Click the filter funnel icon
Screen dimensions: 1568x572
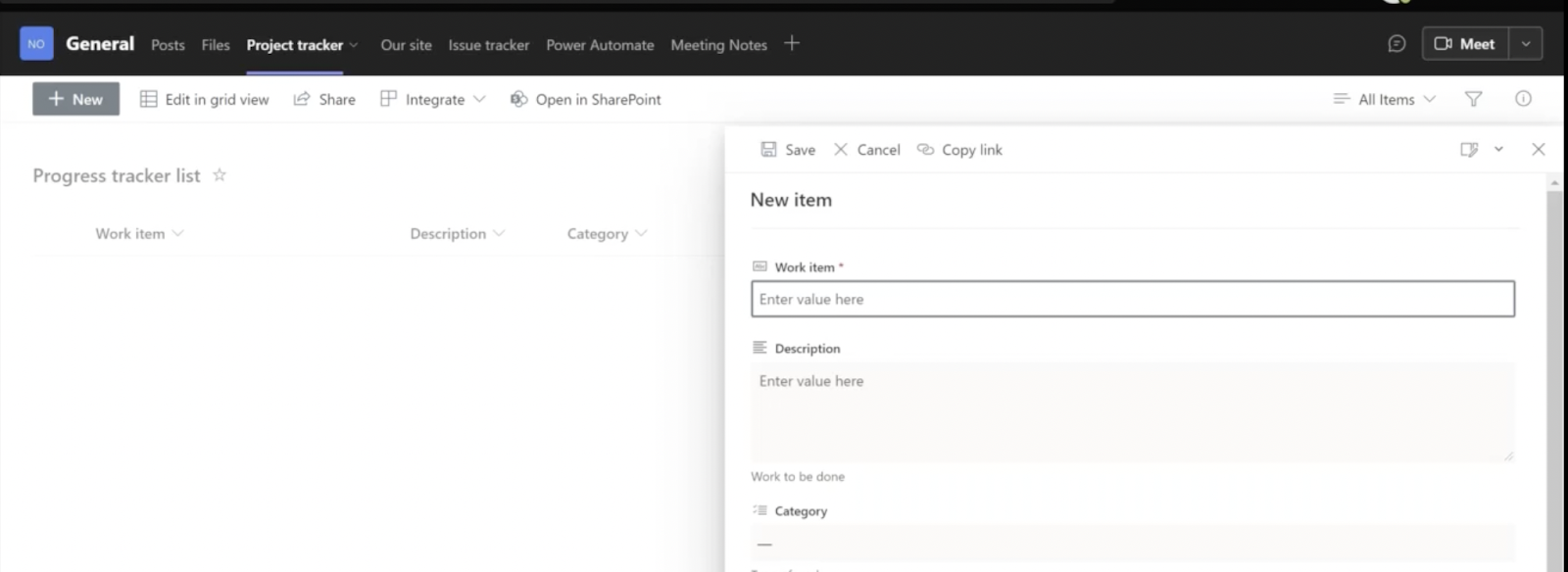click(x=1473, y=99)
